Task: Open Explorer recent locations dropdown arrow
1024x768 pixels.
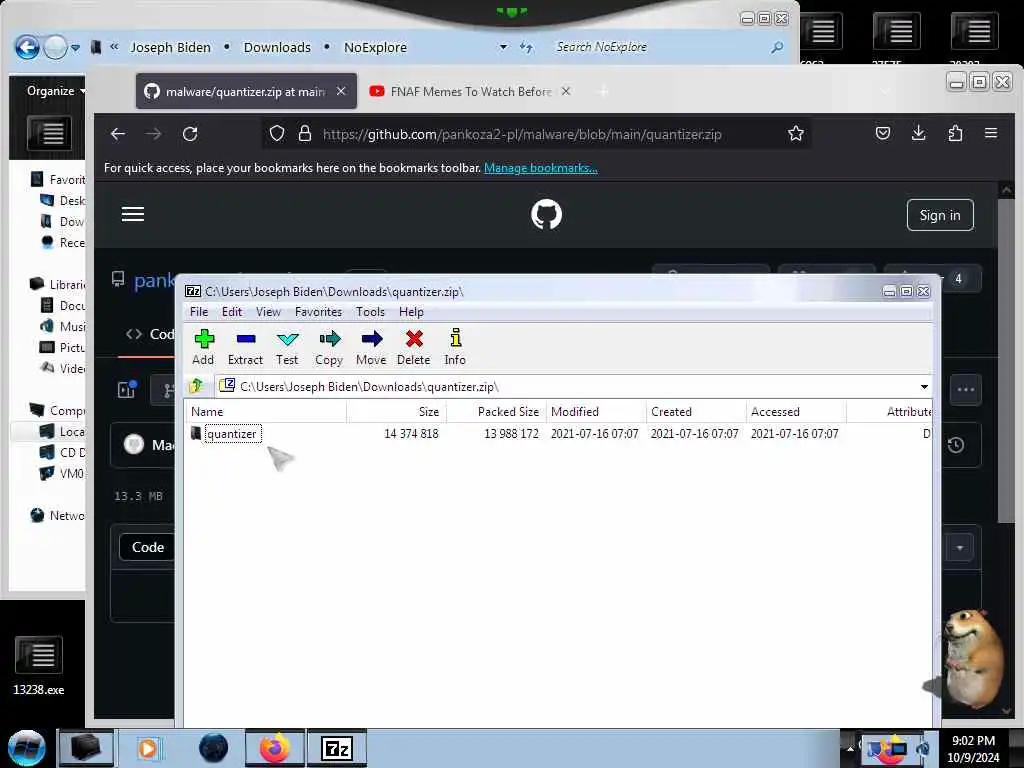Action: (x=76, y=48)
